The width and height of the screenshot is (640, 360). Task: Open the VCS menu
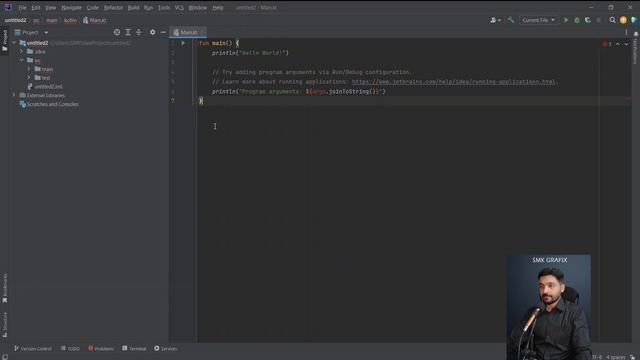[179, 7]
